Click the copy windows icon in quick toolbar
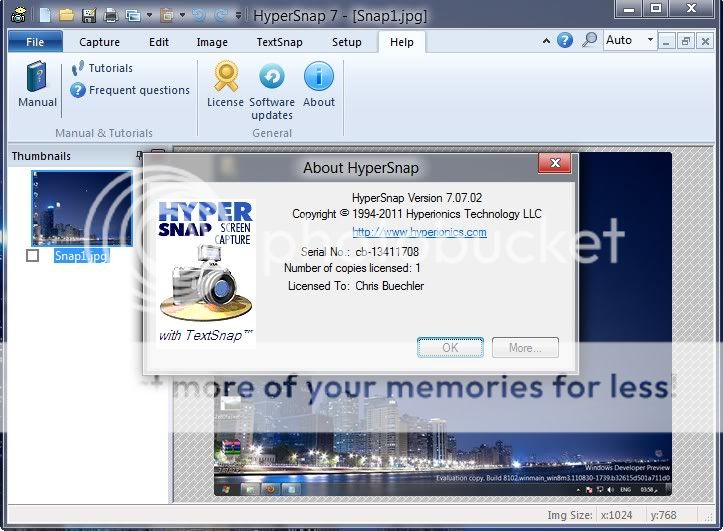The height and width of the screenshot is (531, 723). (x=133, y=16)
